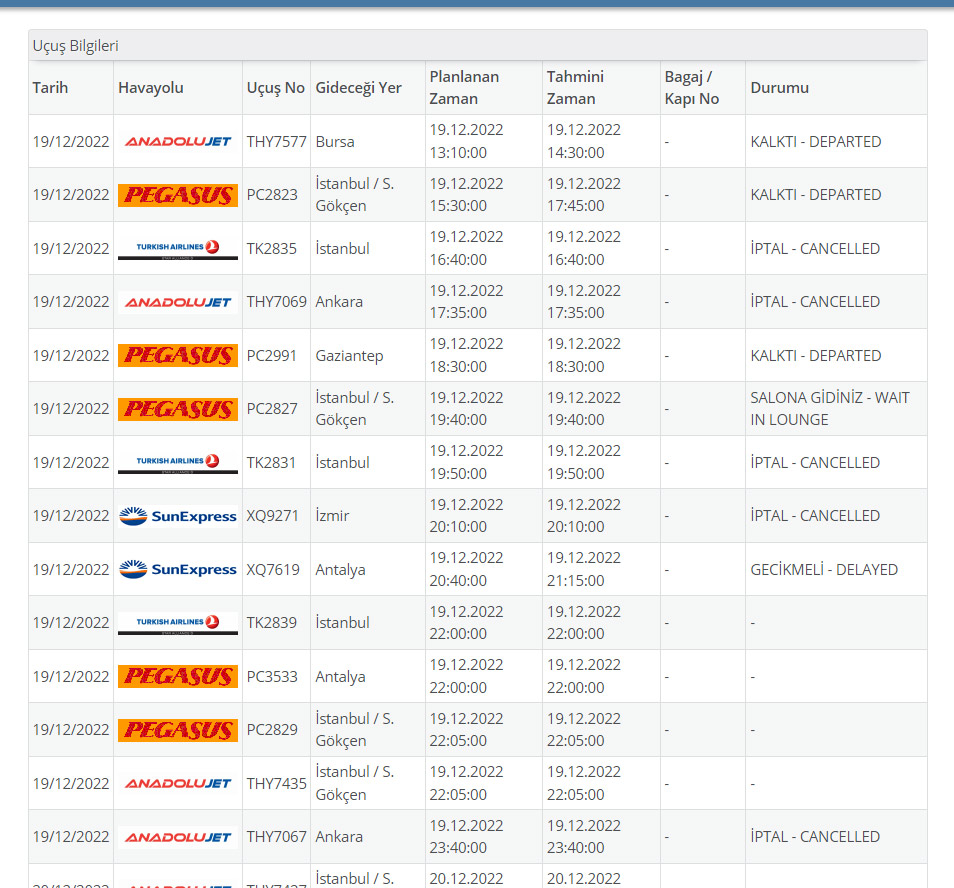Screen dimensions: 954x888
Task: Click flight number PC2829
Action: [x=272, y=730]
